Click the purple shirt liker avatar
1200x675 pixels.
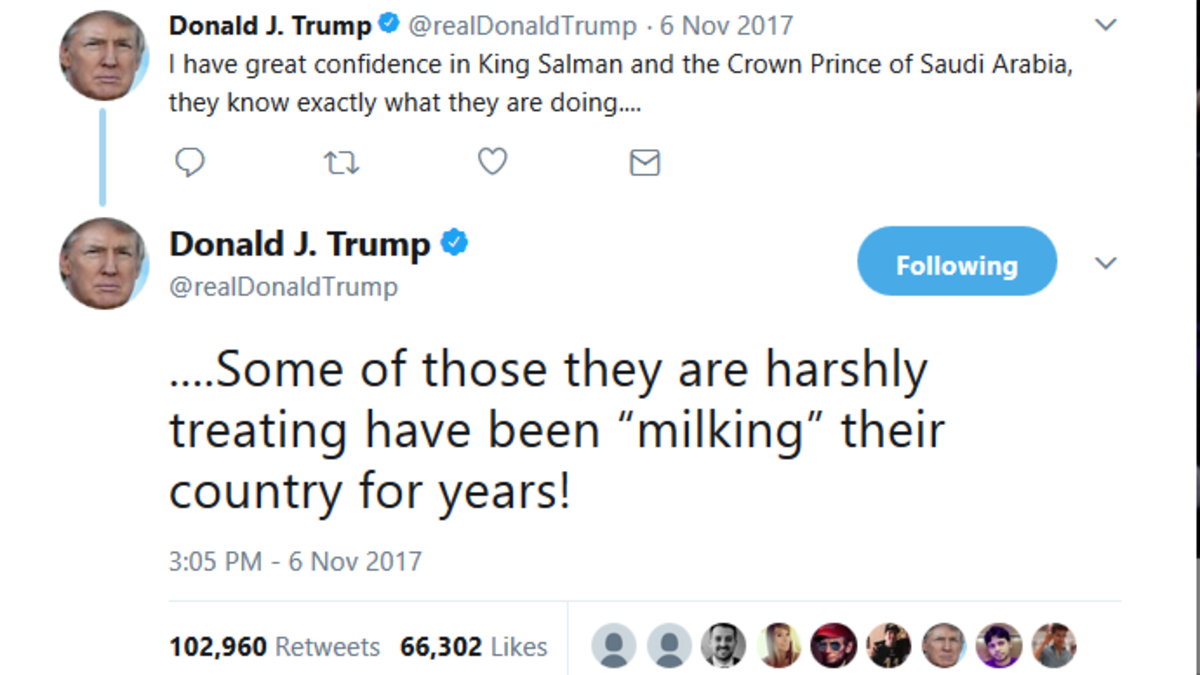pyautogui.click(x=998, y=646)
